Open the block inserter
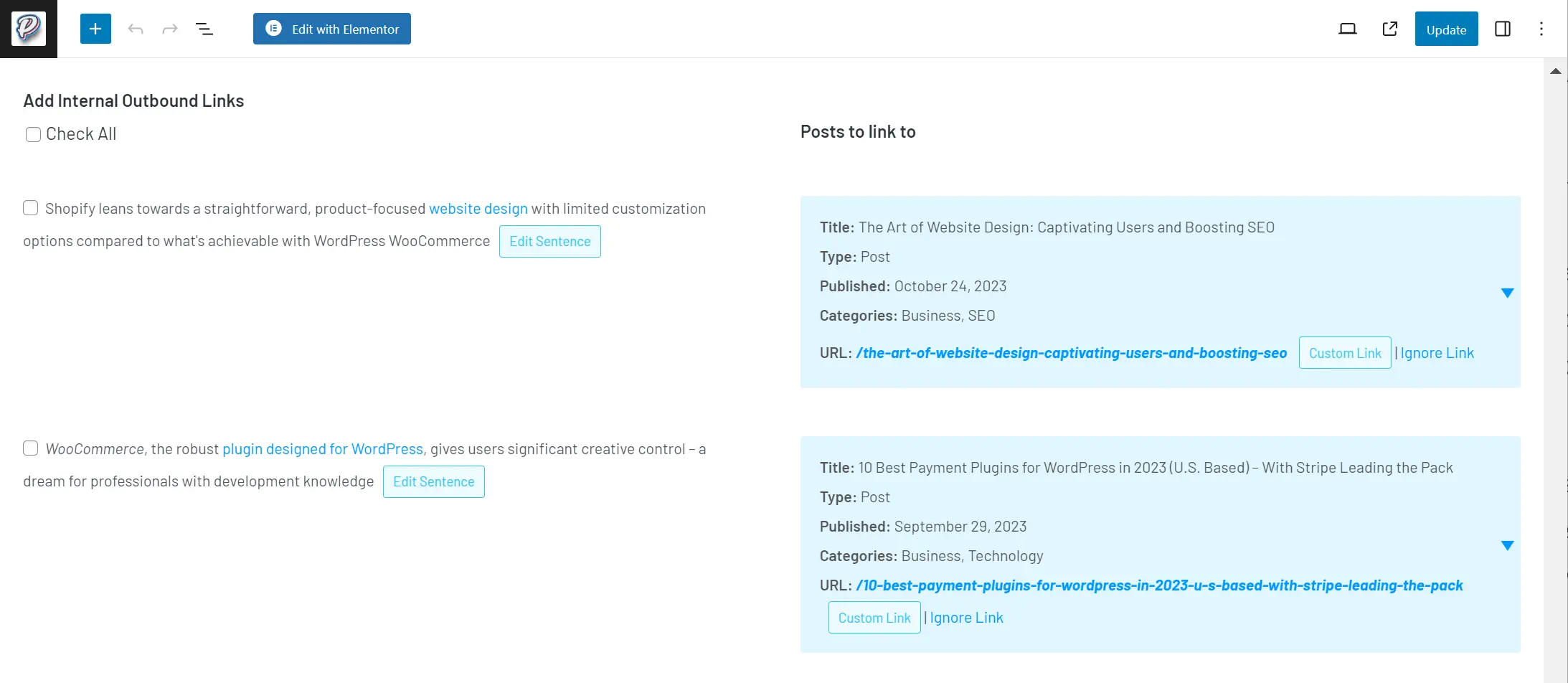This screenshot has height=683, width=1568. click(95, 29)
